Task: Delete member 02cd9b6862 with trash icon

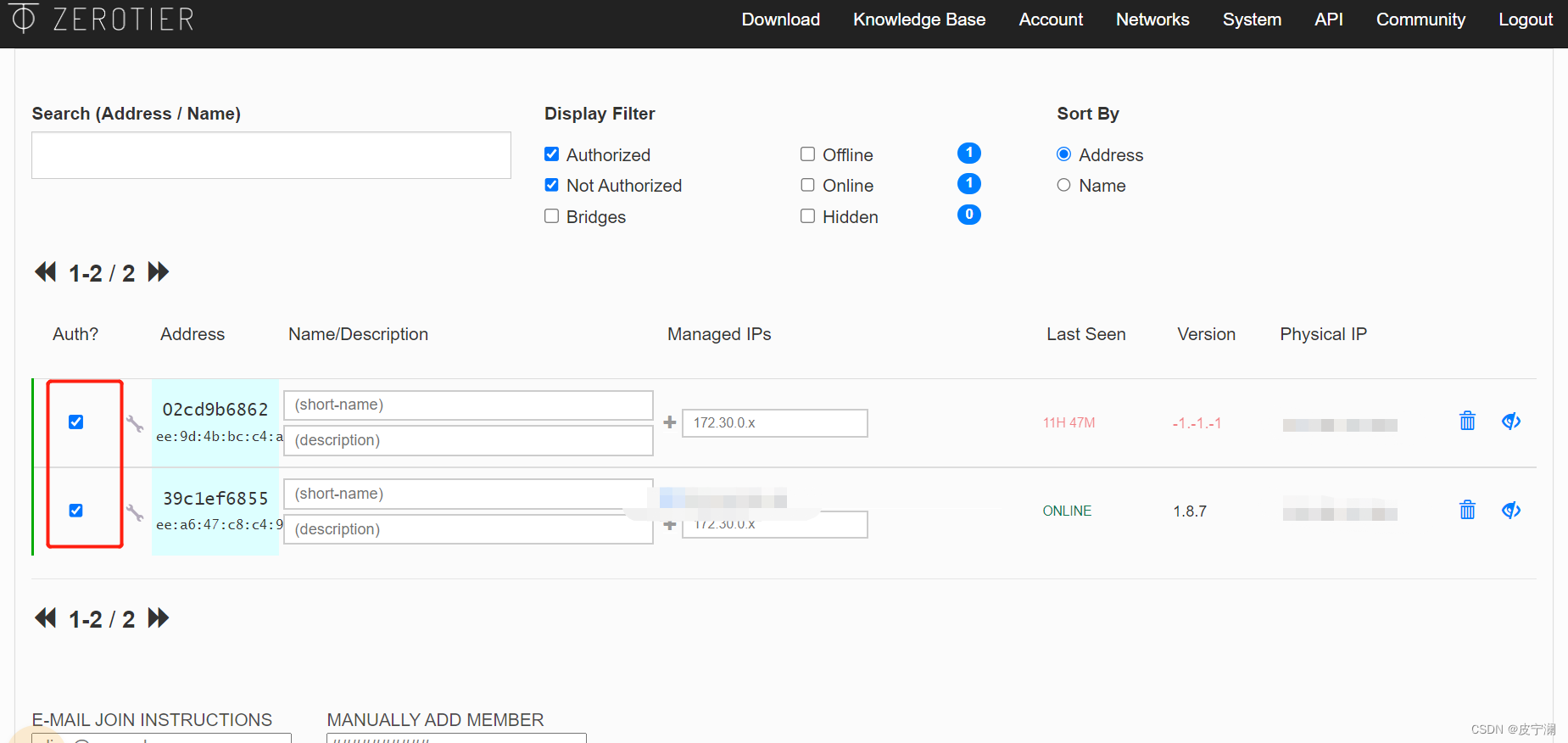Action: point(1468,421)
